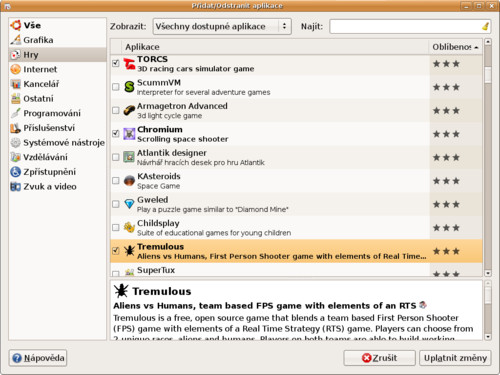The height and width of the screenshot is (375, 500).
Task: Click the Childsplay icon
Action: 129,227
